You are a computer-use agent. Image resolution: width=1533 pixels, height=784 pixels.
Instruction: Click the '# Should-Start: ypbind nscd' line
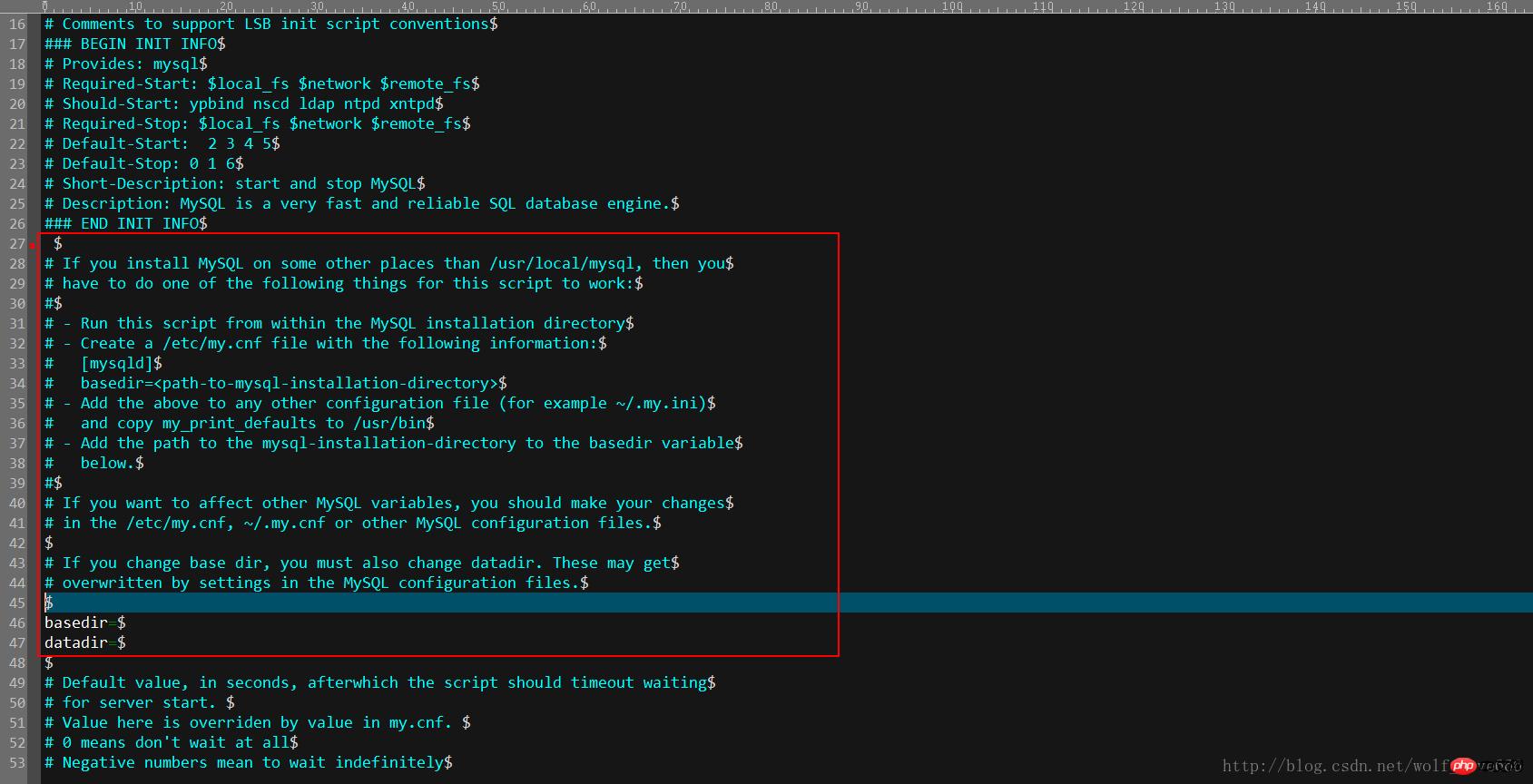[244, 103]
